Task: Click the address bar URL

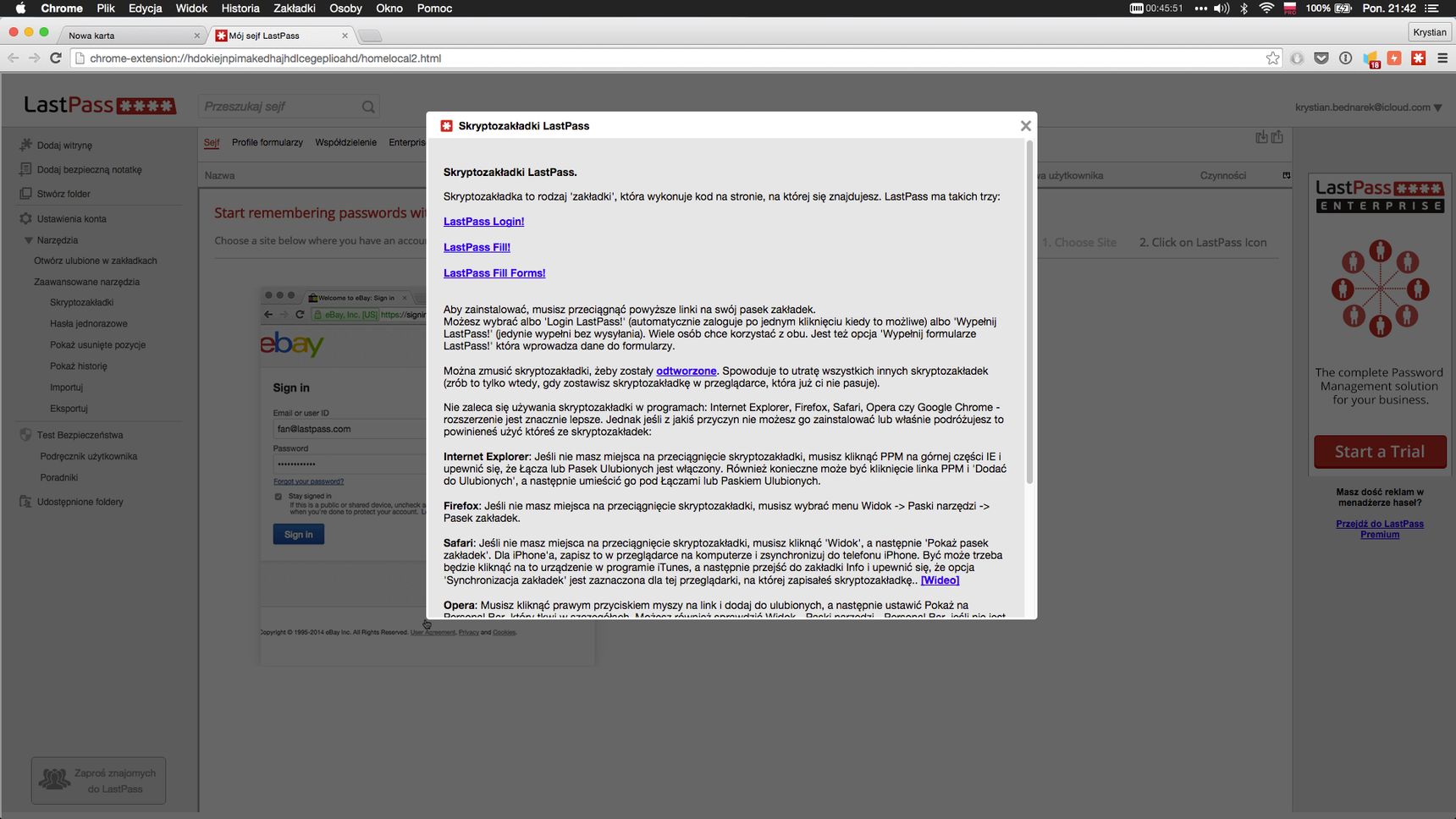Action: point(265,58)
